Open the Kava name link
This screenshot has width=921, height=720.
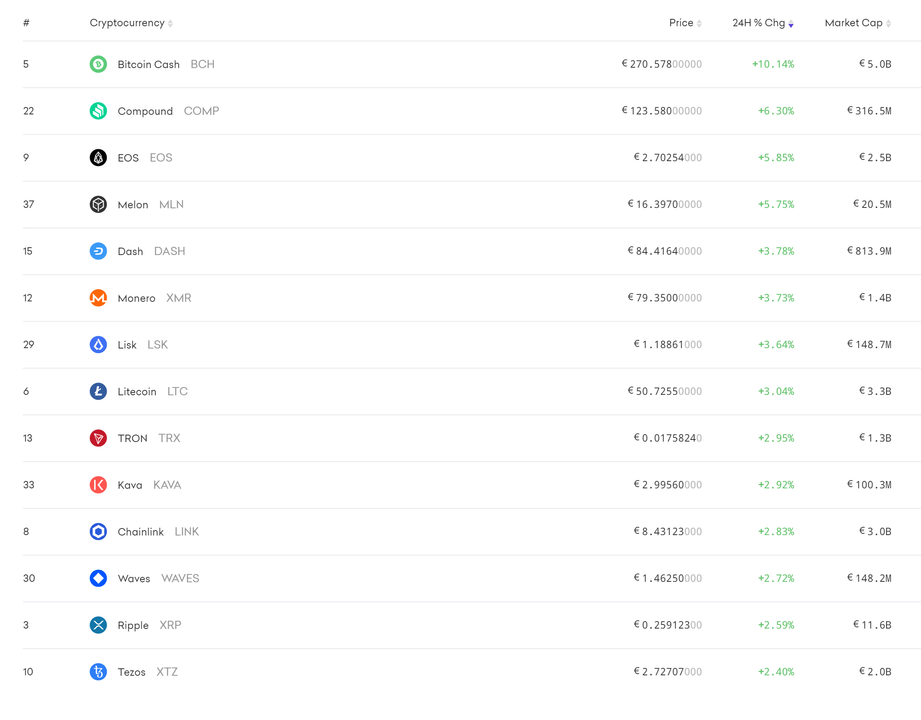click(130, 485)
